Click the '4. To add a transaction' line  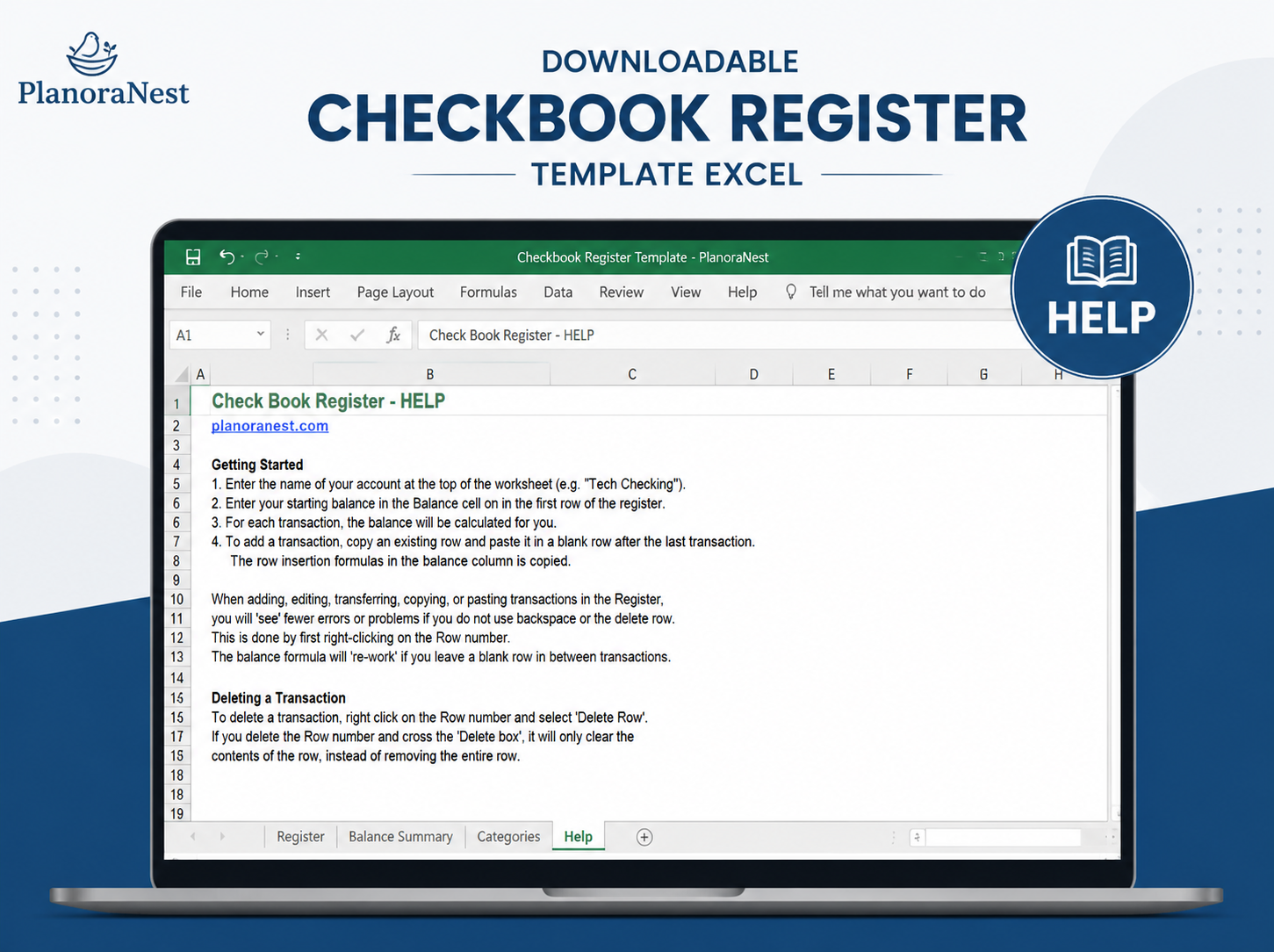tap(483, 542)
